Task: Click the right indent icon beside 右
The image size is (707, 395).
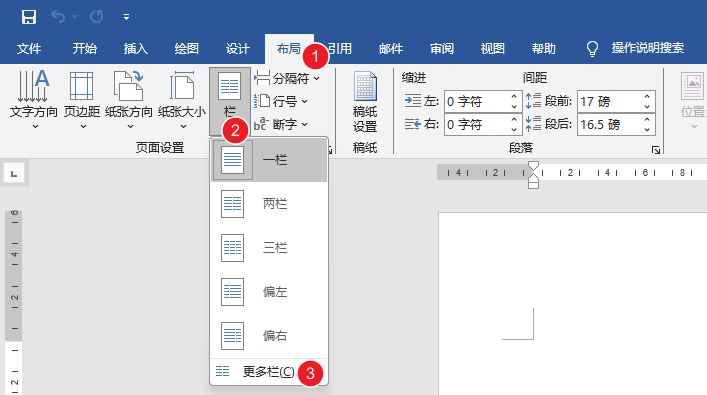Action: pos(413,124)
